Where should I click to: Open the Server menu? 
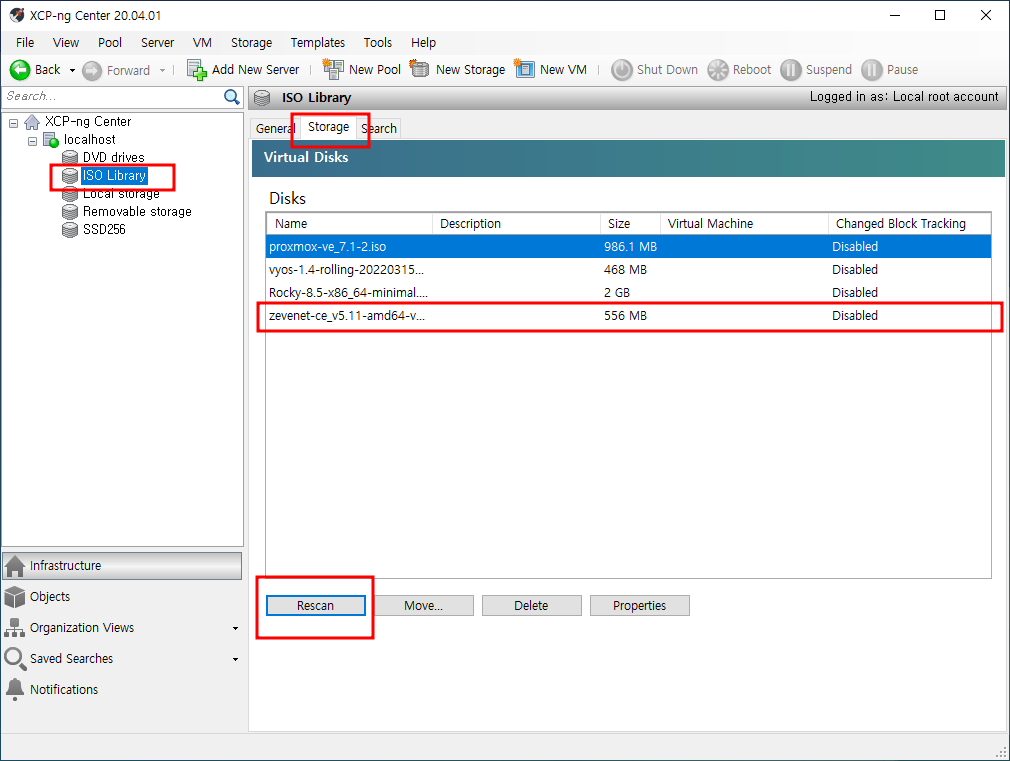coord(157,43)
